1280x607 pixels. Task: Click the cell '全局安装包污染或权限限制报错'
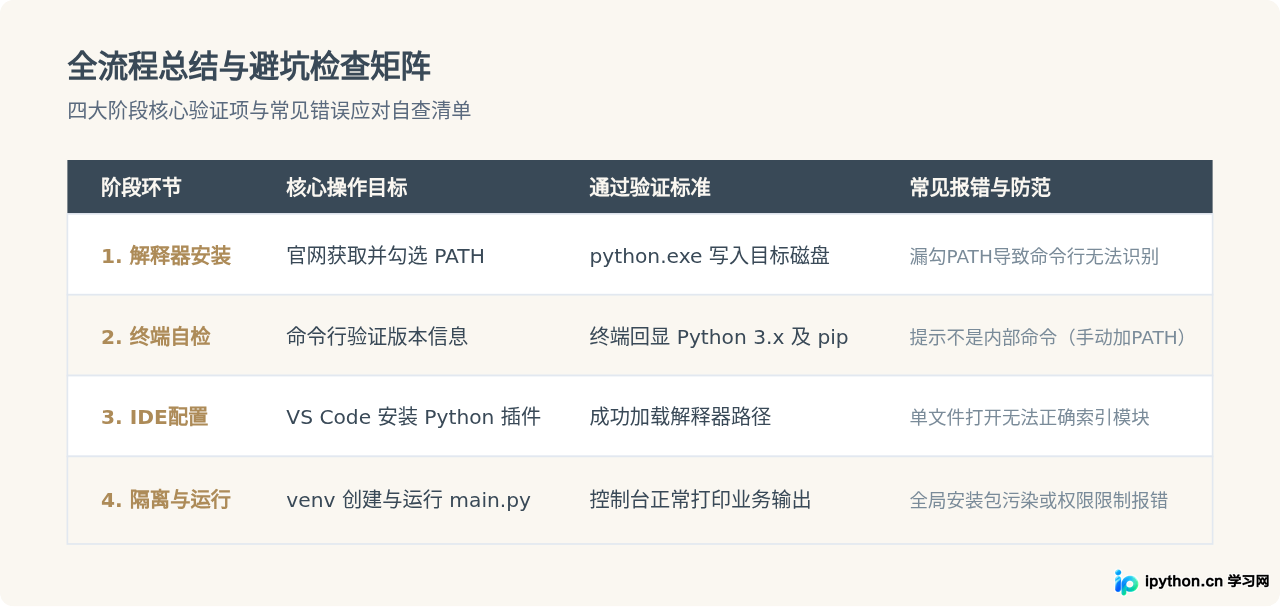[1038, 499]
